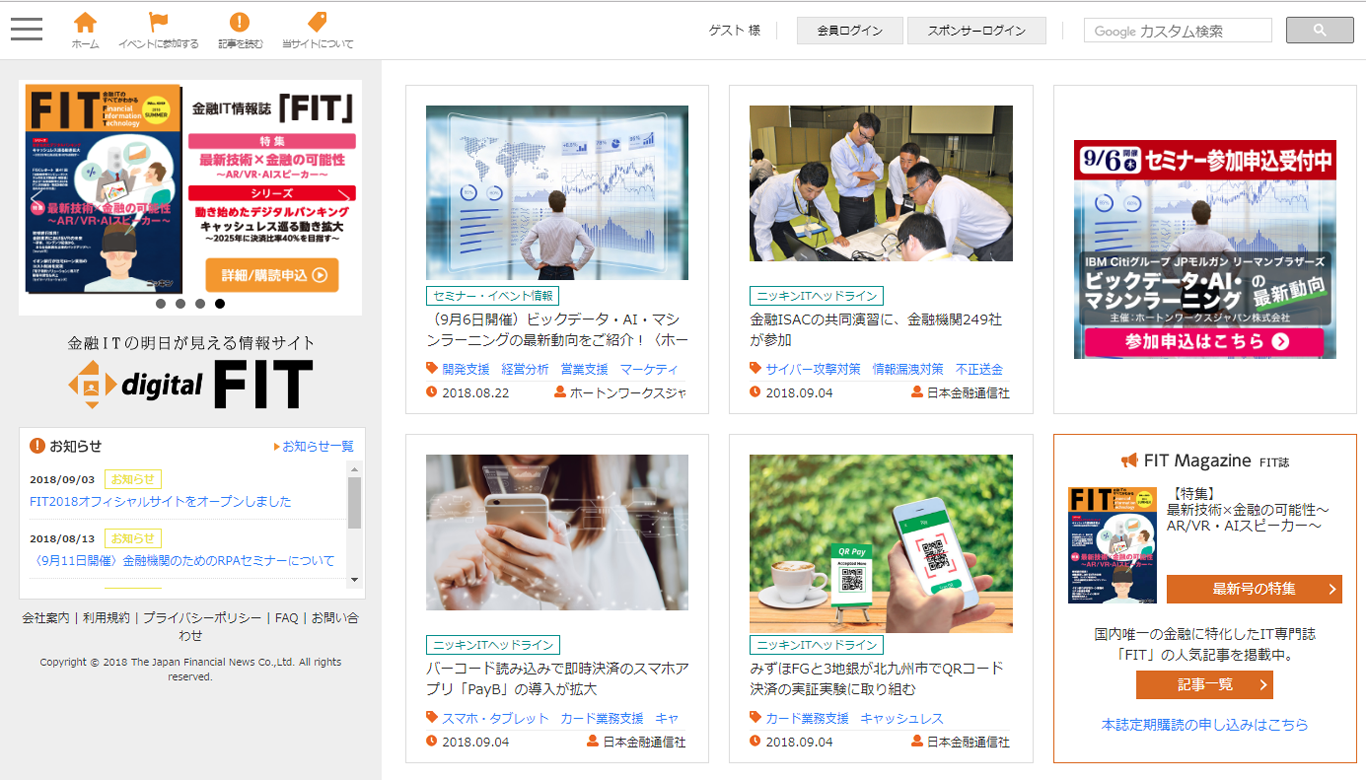Open smartphone hands article thumbnail
The image size is (1366, 780).
click(x=557, y=532)
